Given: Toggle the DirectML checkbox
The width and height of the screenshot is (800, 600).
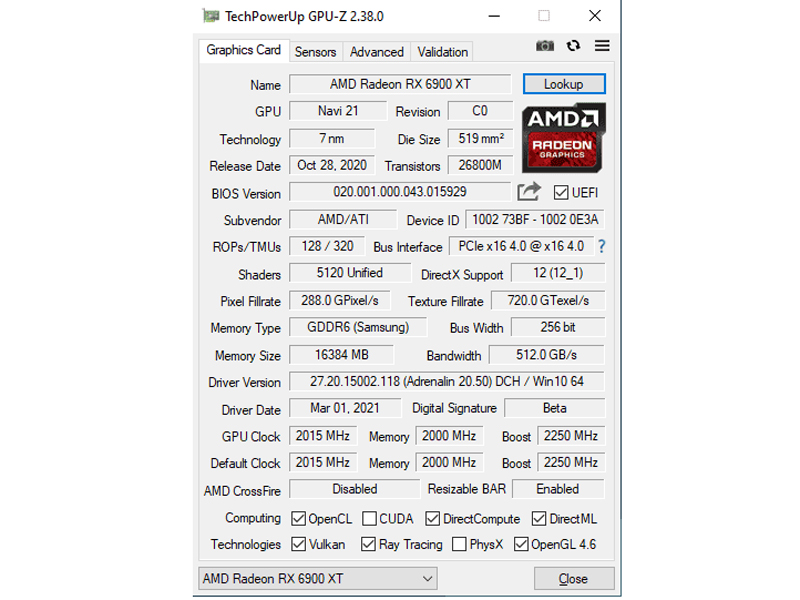Looking at the screenshot, I should tap(538, 518).
